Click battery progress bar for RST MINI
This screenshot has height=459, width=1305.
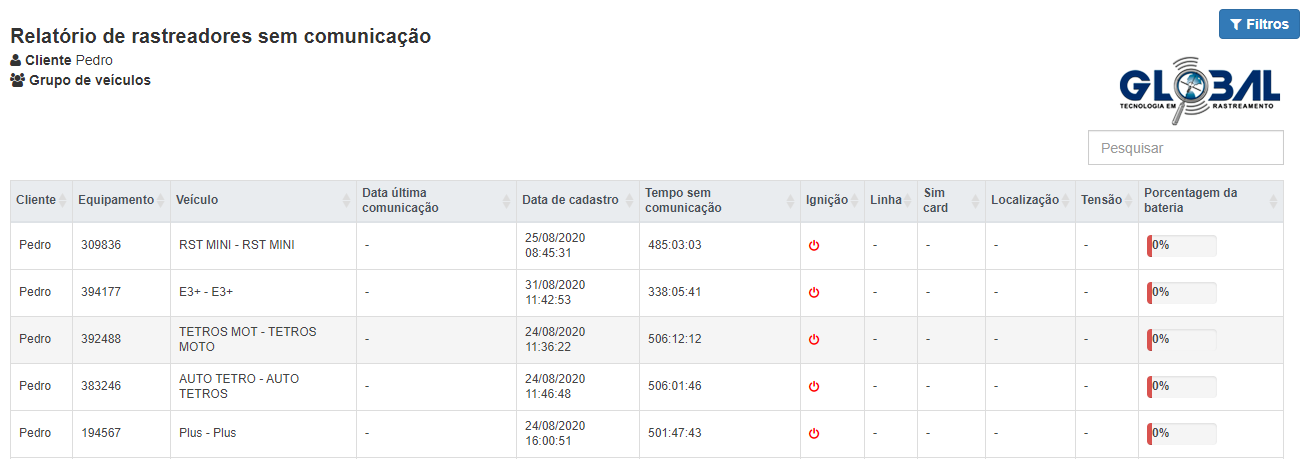tap(1182, 246)
